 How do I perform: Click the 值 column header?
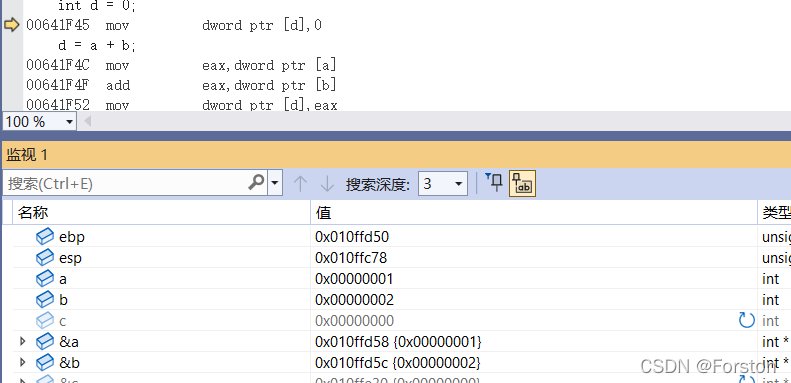(x=534, y=212)
